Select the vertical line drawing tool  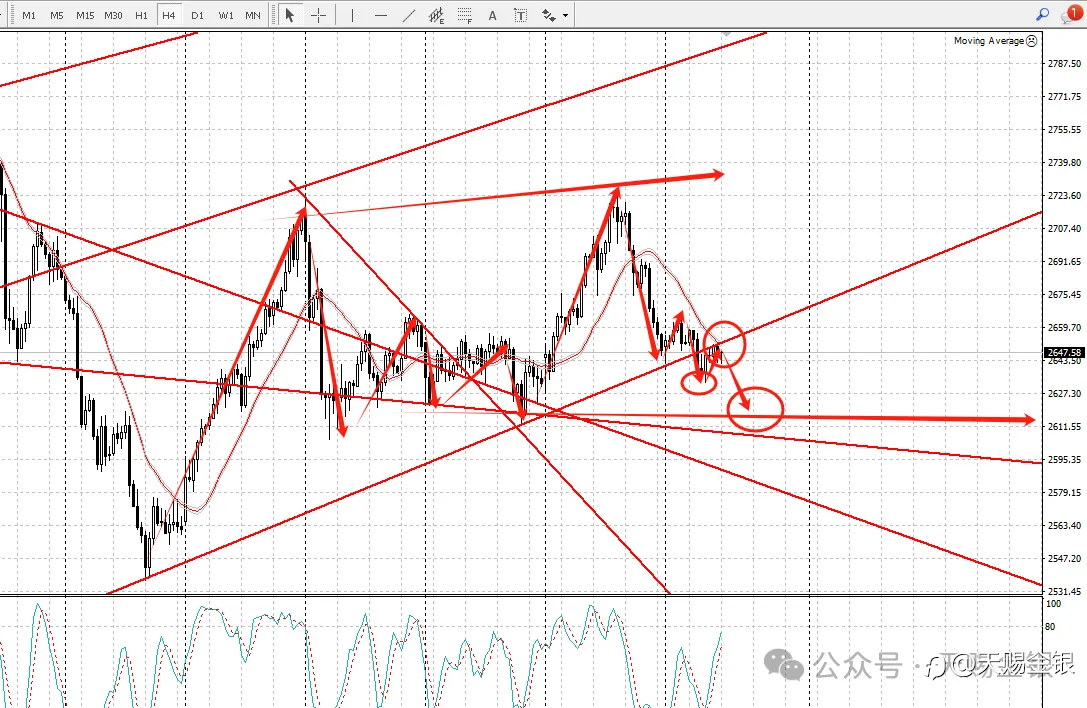(x=352, y=15)
